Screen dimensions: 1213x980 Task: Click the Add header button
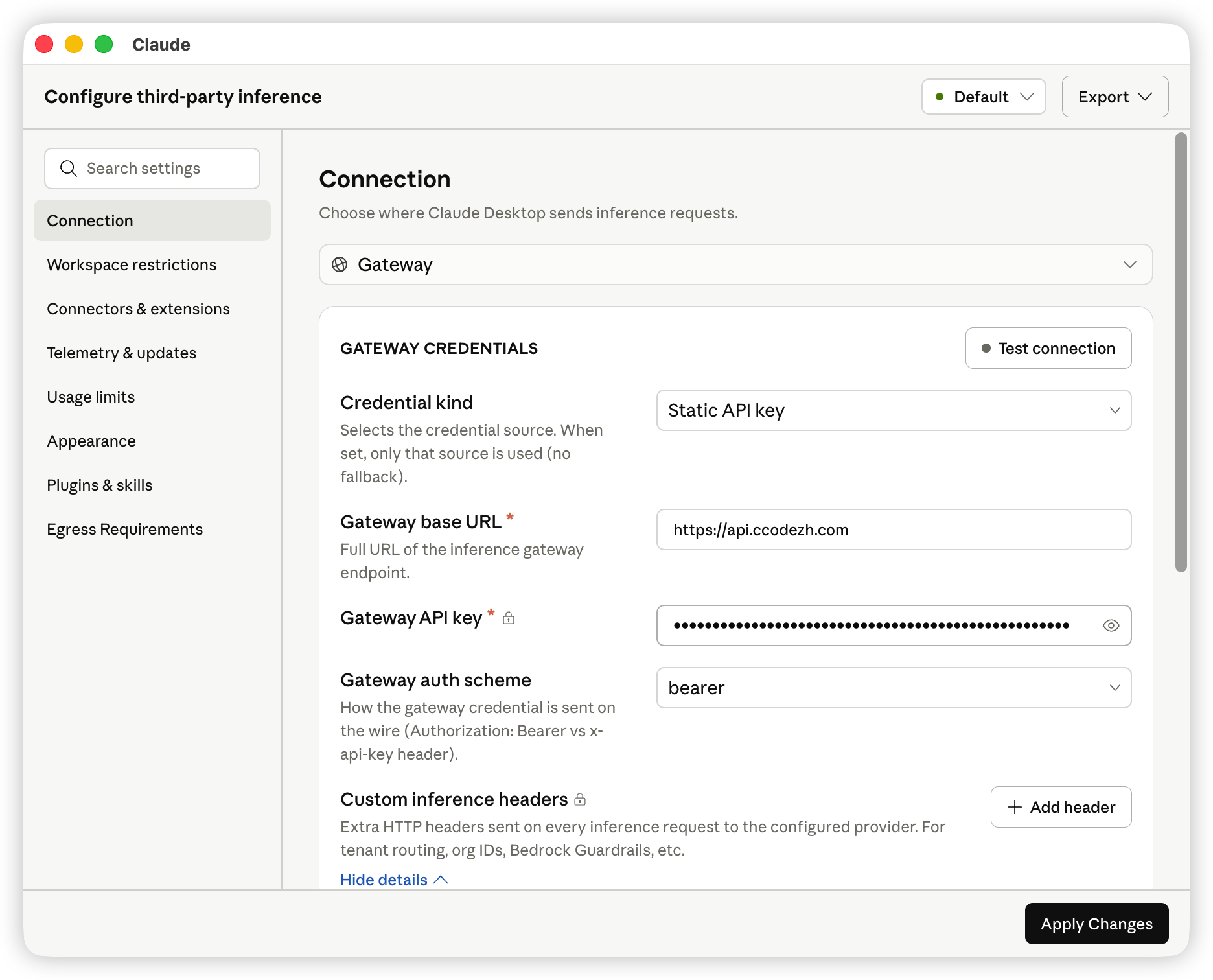(x=1061, y=807)
